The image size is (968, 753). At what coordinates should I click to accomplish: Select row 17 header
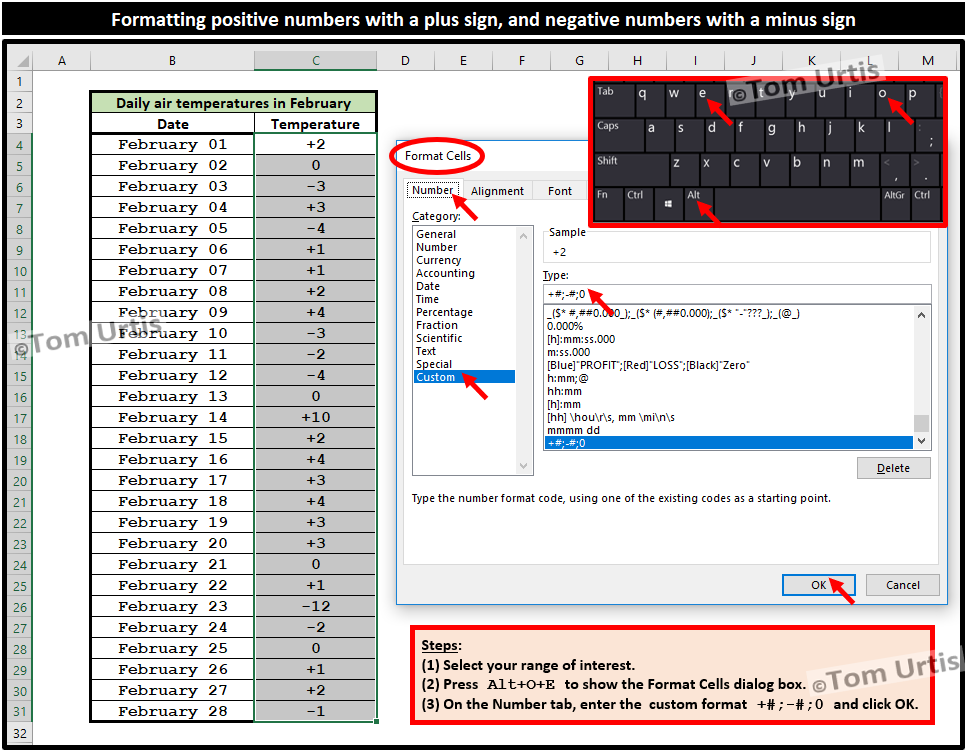pyautogui.click(x=20, y=418)
